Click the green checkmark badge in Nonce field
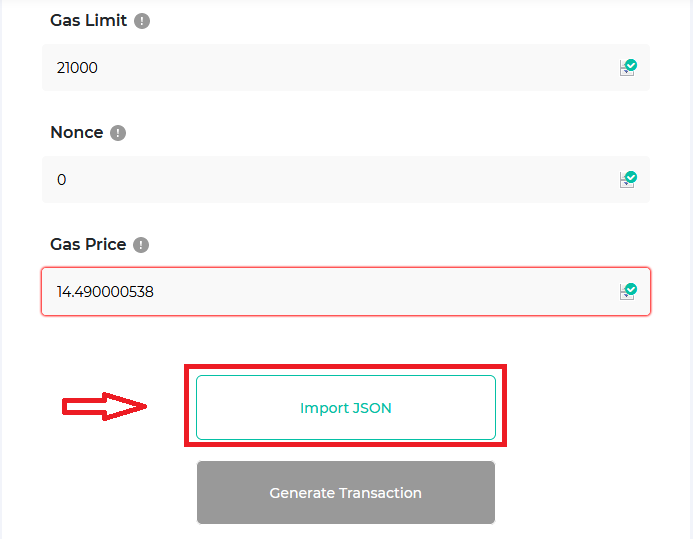693x539 pixels. click(x=631, y=177)
